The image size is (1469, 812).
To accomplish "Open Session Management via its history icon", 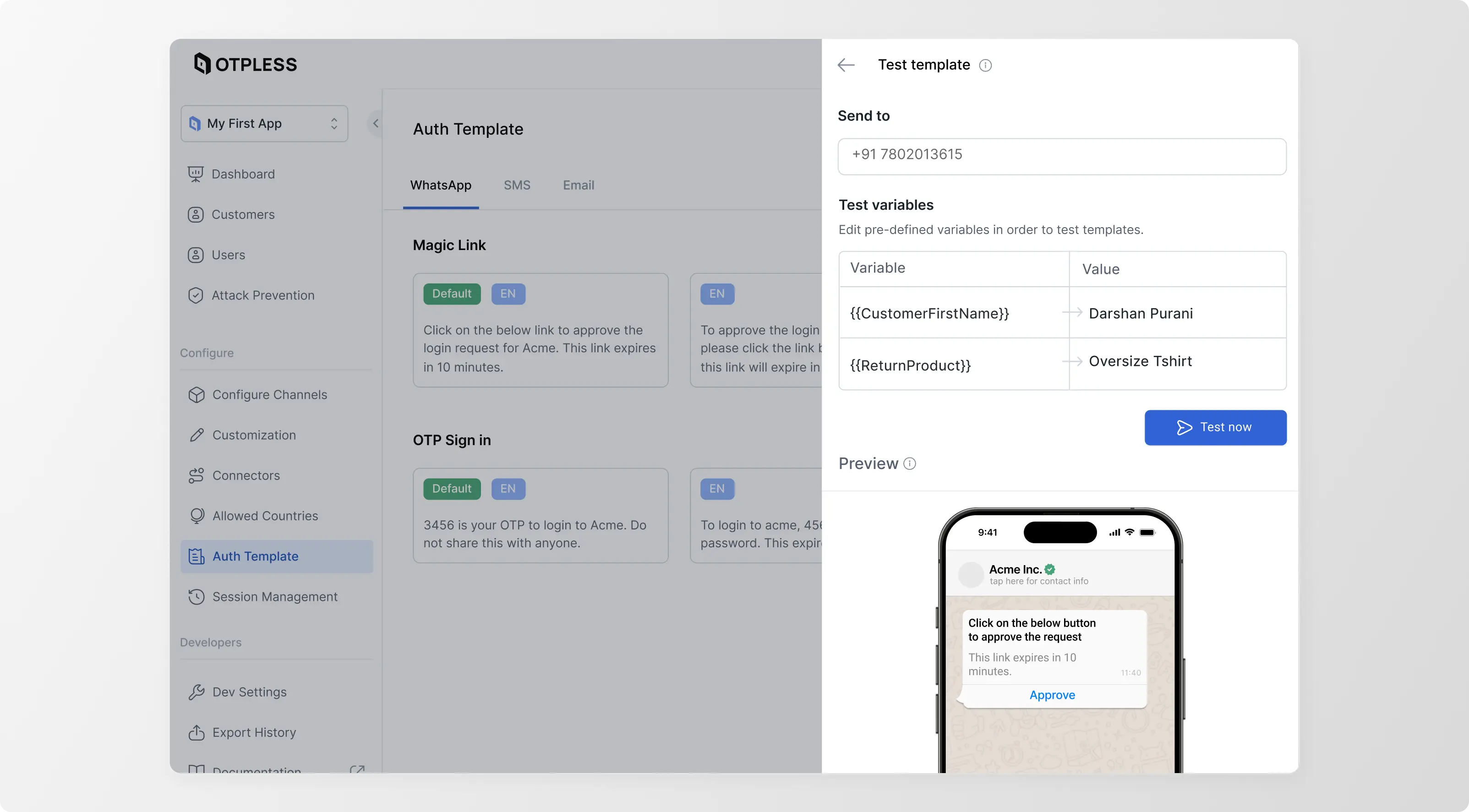I will pos(196,596).
